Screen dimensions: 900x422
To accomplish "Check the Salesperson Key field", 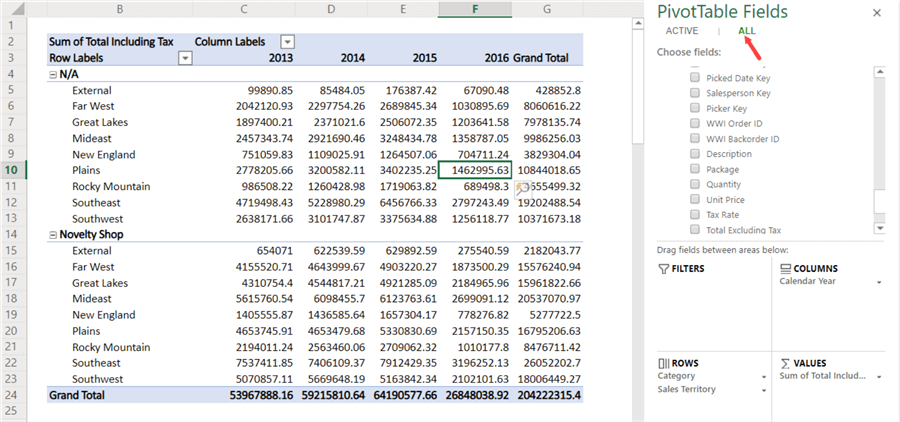I will pyautogui.click(x=695, y=93).
